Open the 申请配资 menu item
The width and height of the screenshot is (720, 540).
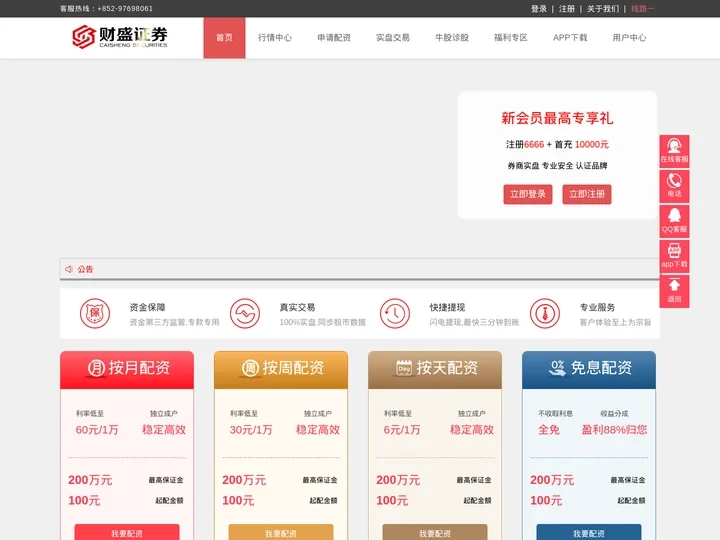tap(334, 38)
